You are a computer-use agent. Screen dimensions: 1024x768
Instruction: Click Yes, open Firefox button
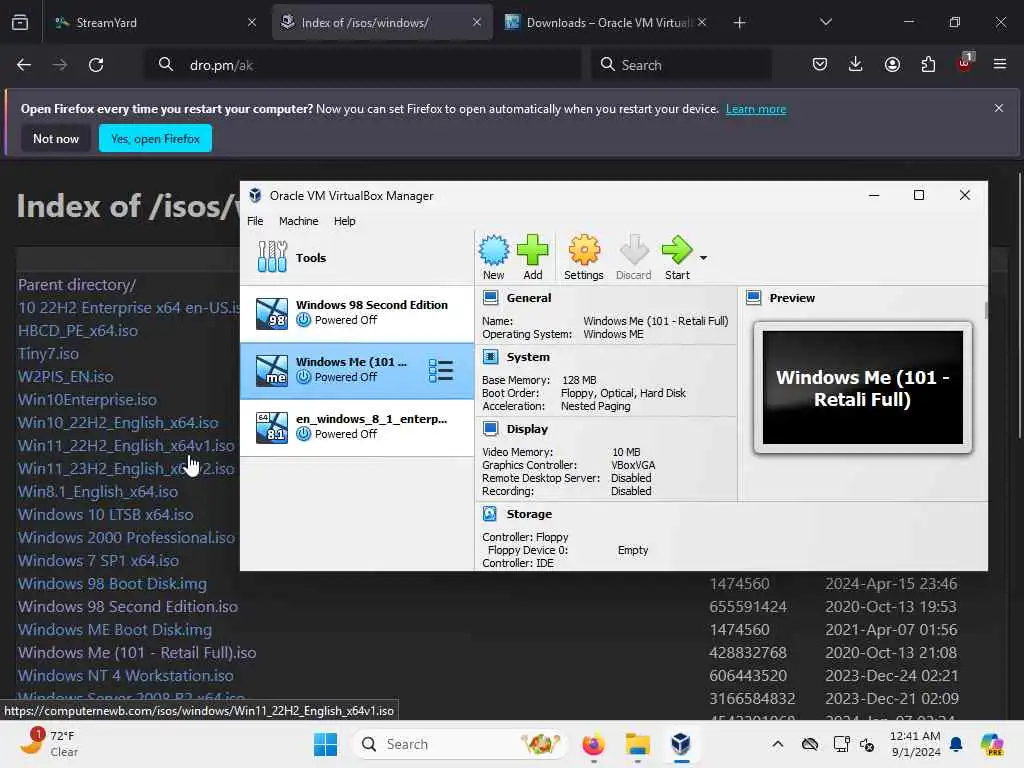[155, 138]
